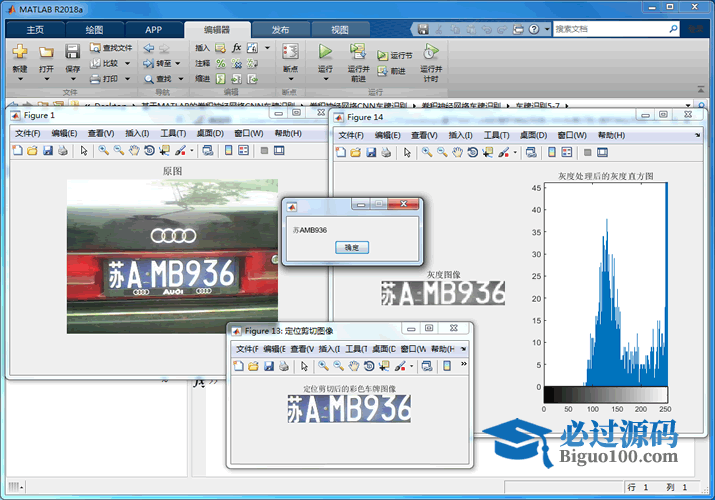
Task: Click the gray license plate image in Figure 14
Action: [443, 293]
